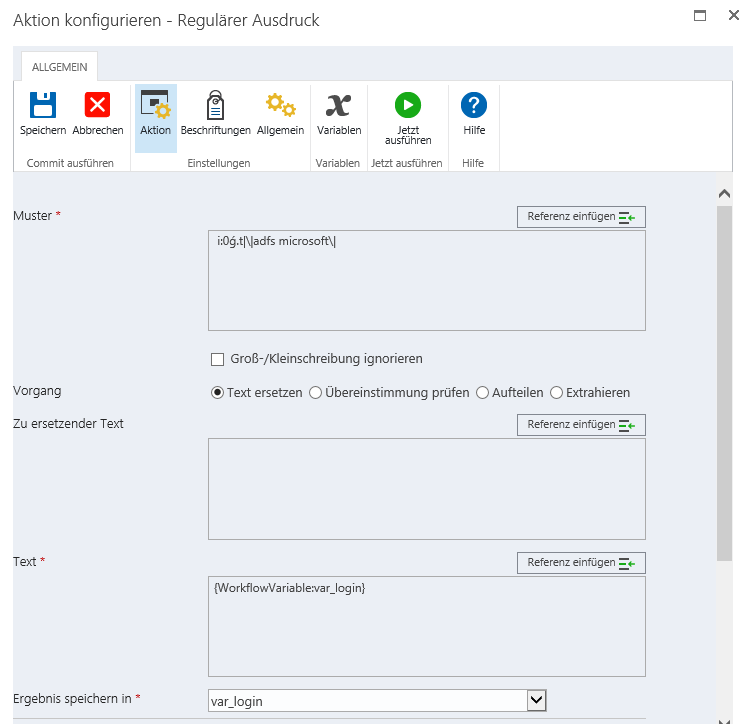Select the Extrahieren radio option
The width and height of the screenshot is (748, 724).
tap(556, 393)
